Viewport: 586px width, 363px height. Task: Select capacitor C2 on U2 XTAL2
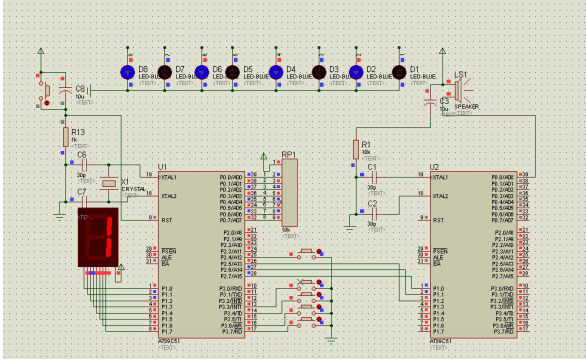[373, 214]
